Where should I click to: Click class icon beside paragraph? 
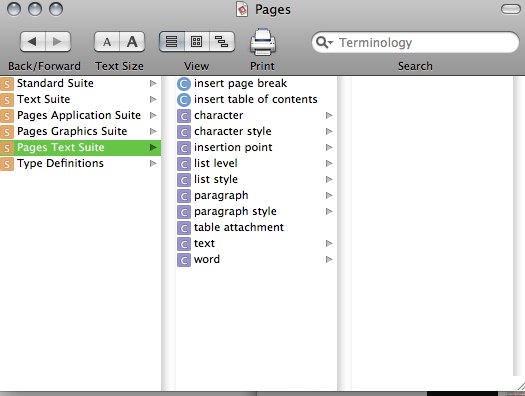coord(184,196)
